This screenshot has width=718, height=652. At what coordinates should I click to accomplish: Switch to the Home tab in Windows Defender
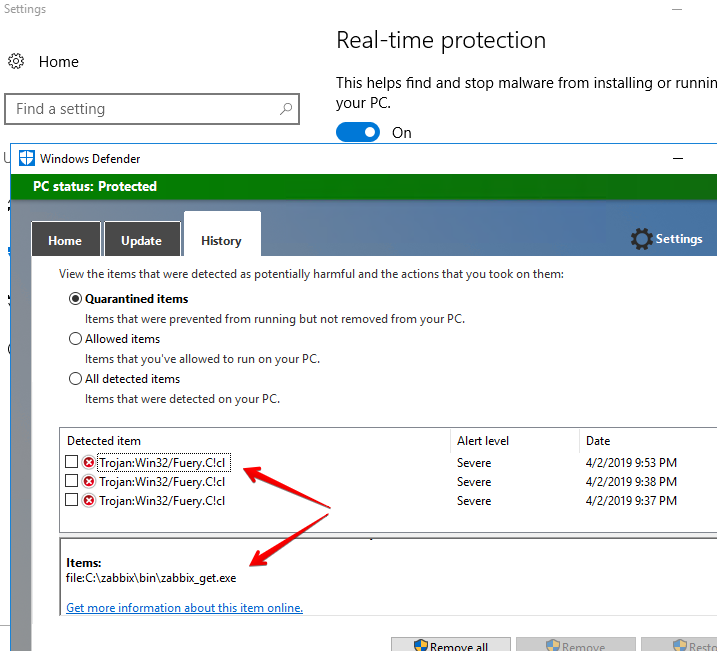click(65, 239)
